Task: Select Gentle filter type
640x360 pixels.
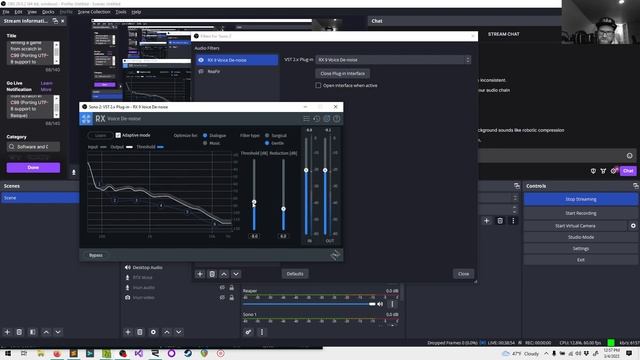Action: point(267,143)
